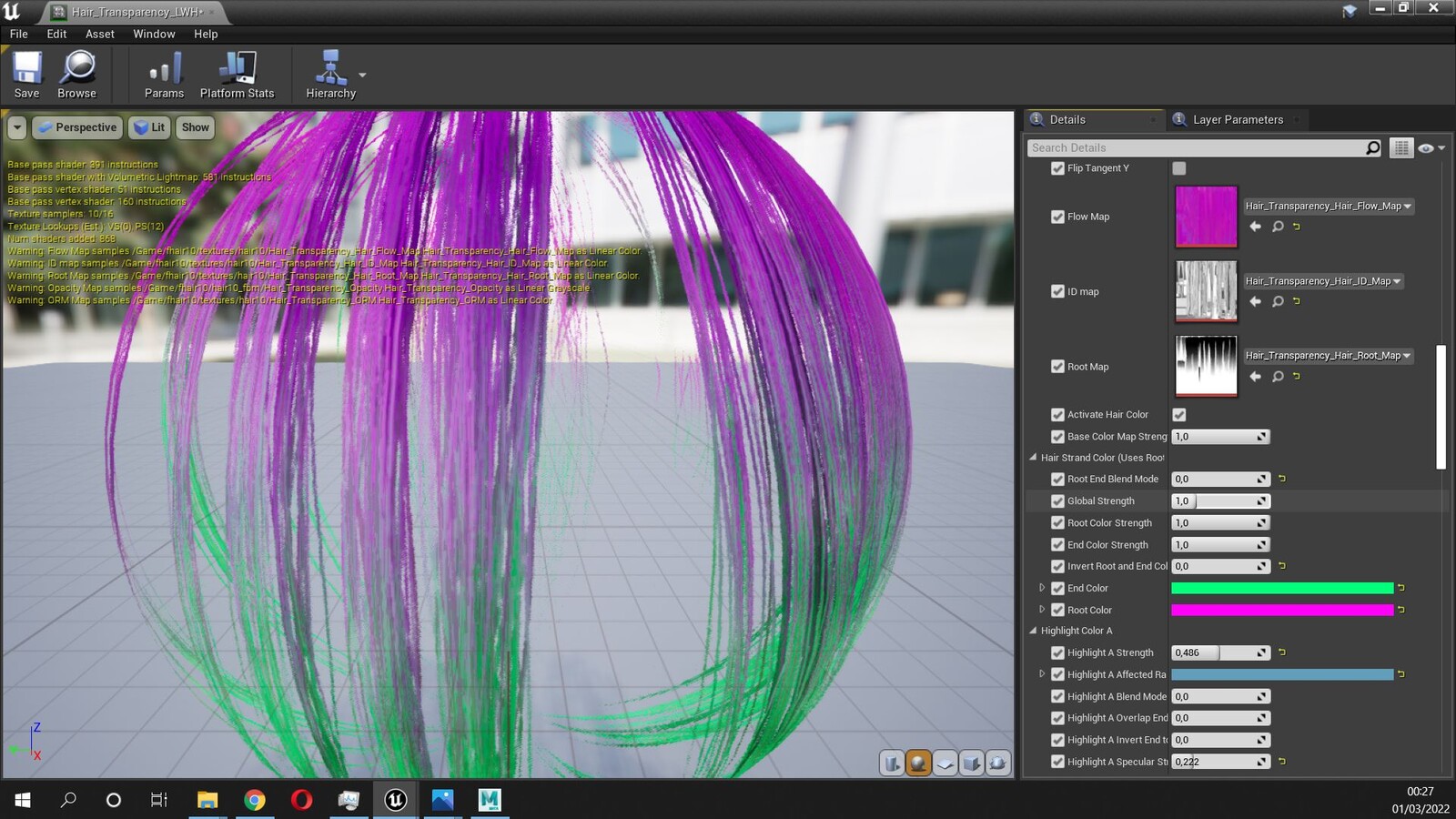
Task: Select sphere preview mesh icon
Action: [918, 763]
